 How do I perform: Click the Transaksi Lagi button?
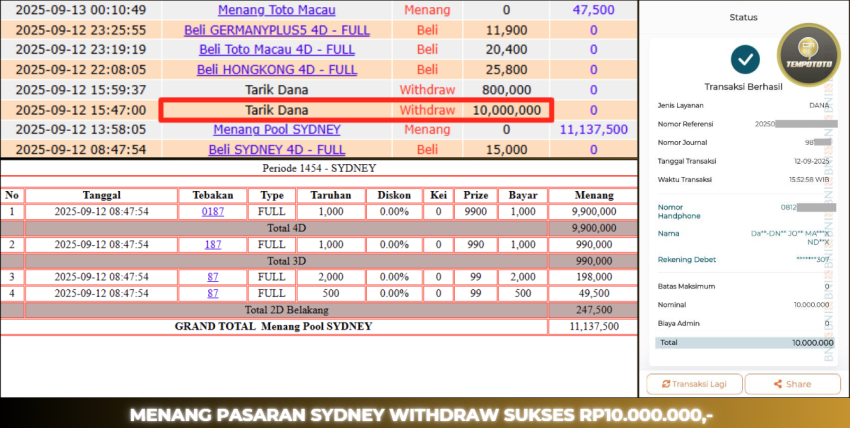694,384
